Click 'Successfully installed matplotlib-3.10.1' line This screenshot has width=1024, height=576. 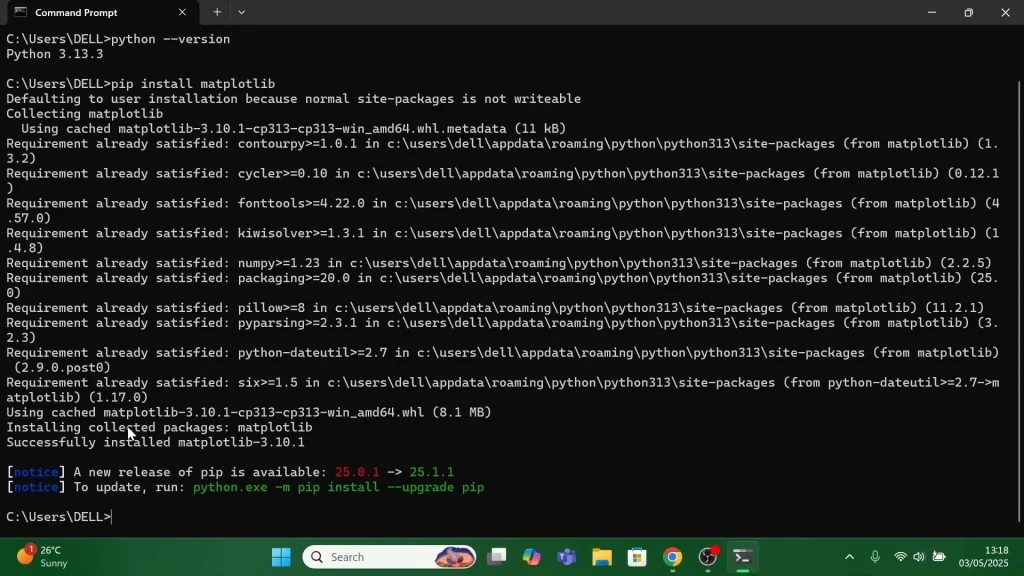pos(155,442)
